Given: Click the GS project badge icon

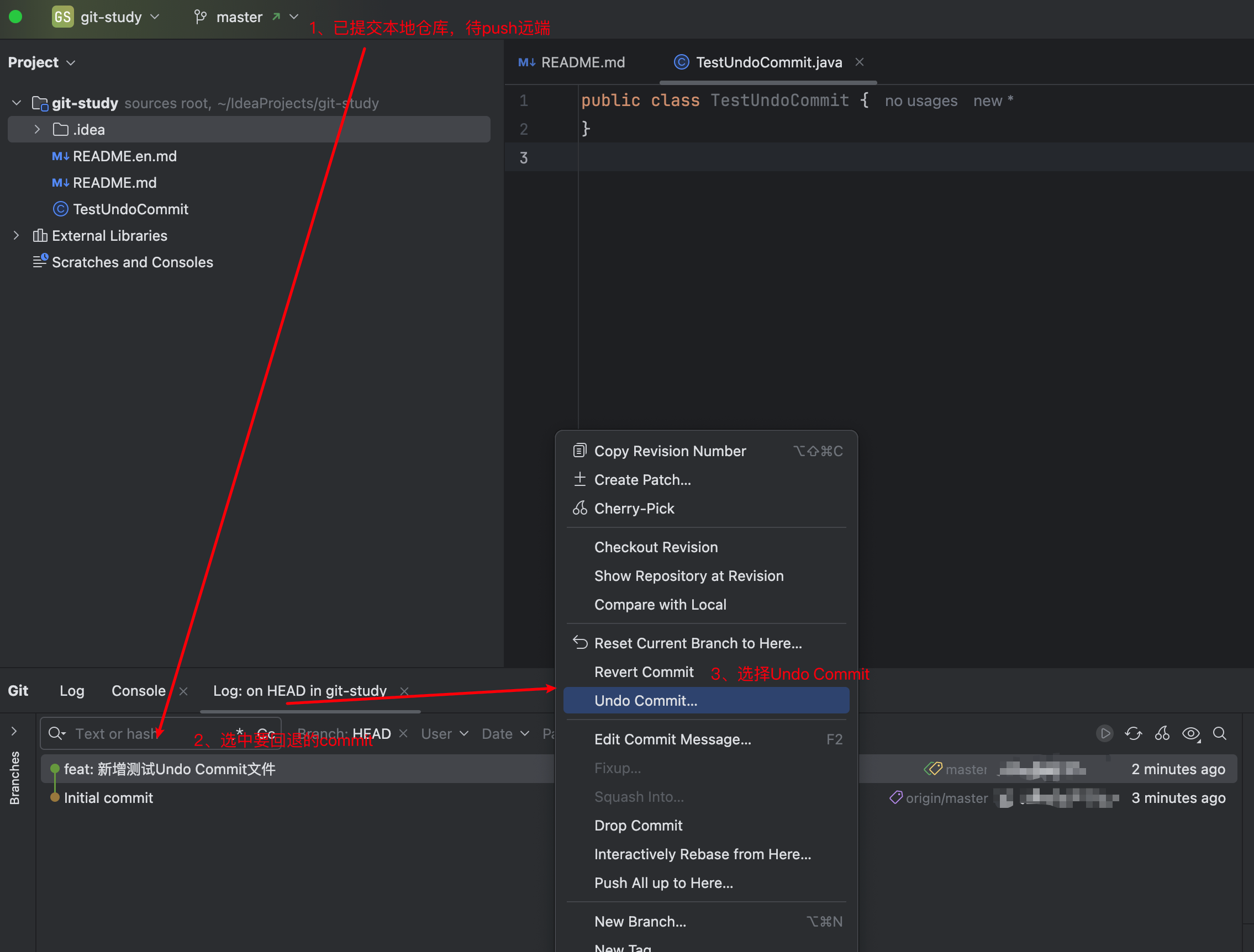Looking at the screenshot, I should point(62,17).
